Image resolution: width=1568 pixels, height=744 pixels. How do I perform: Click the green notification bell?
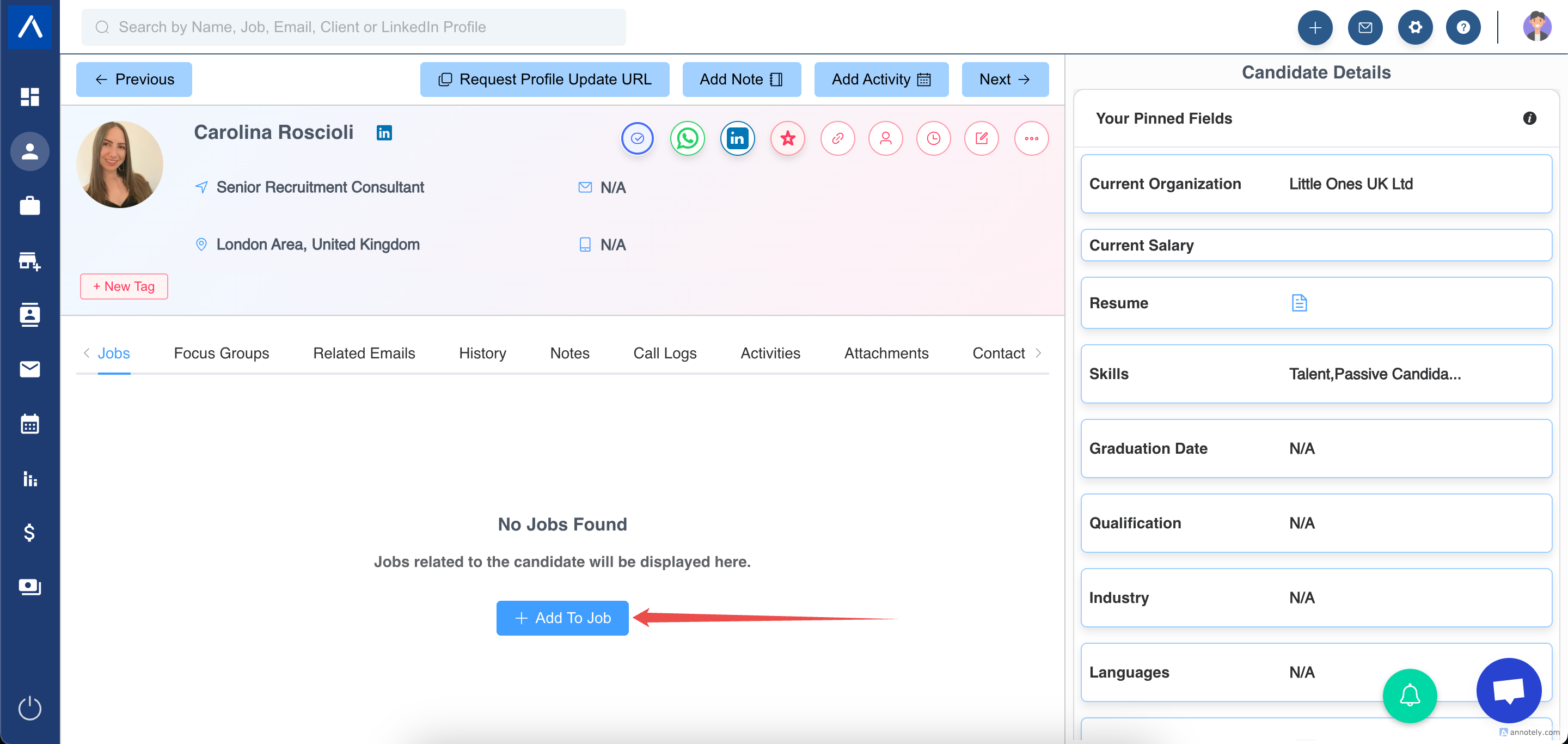1409,696
